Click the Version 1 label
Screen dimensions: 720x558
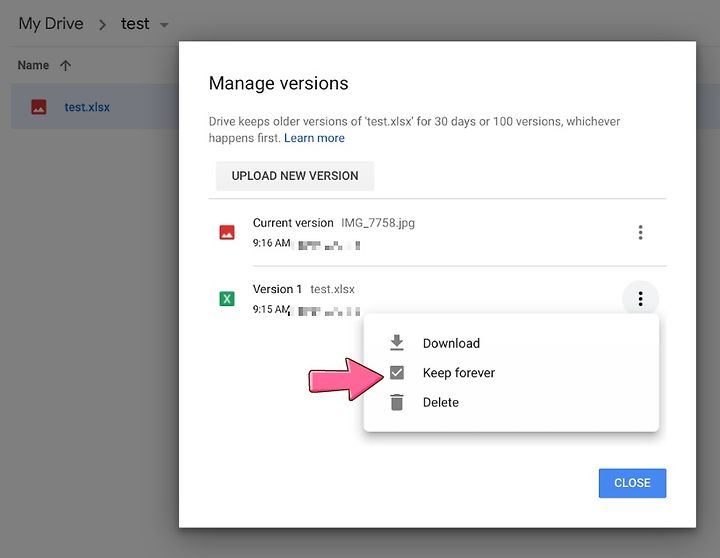[x=277, y=289]
